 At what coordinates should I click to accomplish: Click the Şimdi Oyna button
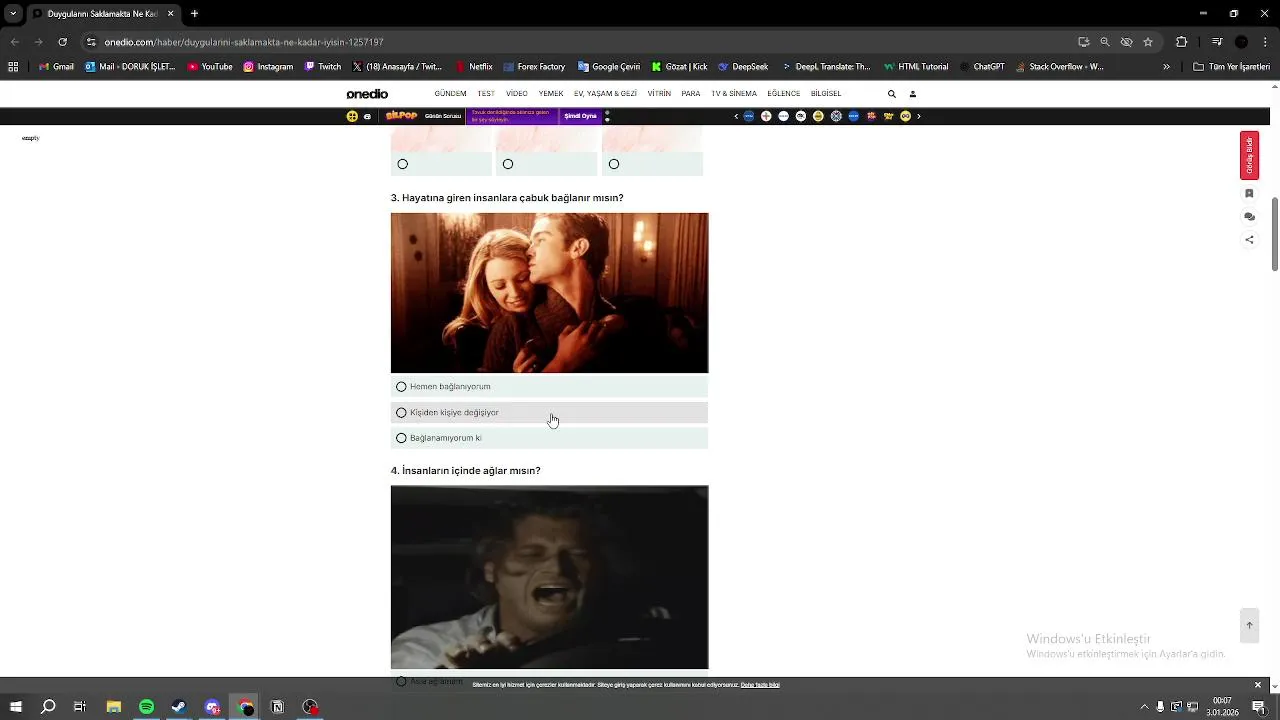point(580,116)
